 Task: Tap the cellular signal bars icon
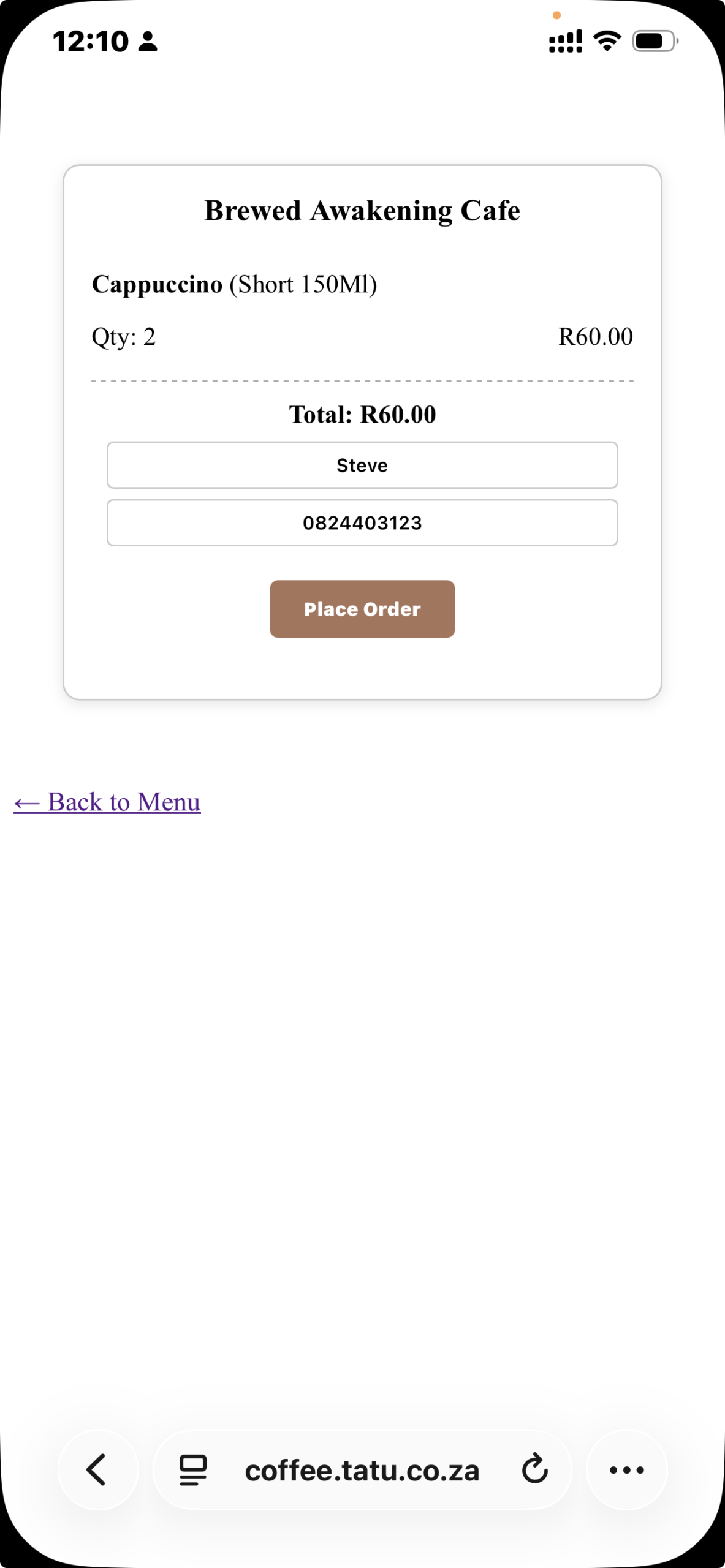click(565, 41)
